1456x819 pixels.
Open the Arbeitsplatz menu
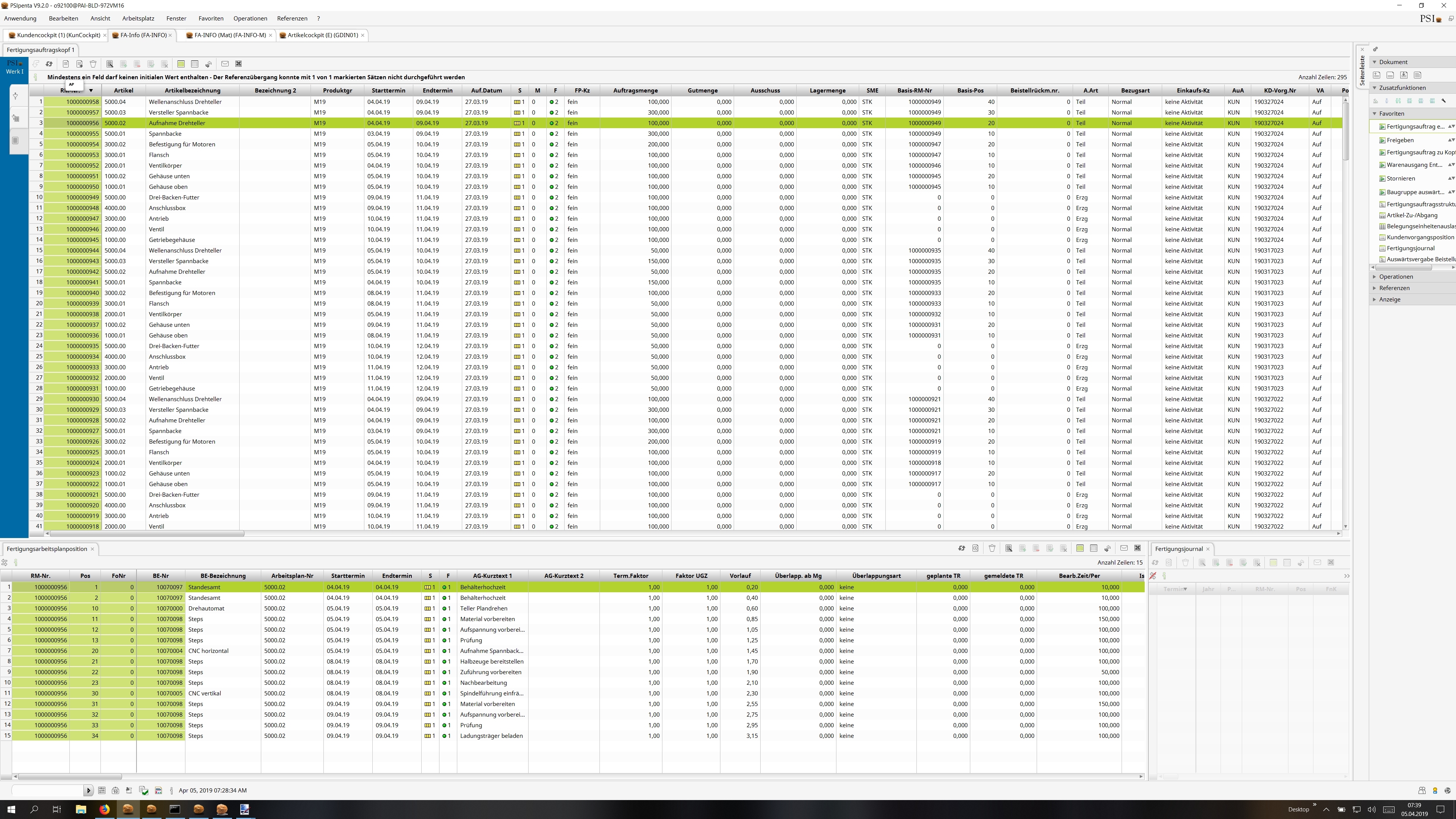138,18
